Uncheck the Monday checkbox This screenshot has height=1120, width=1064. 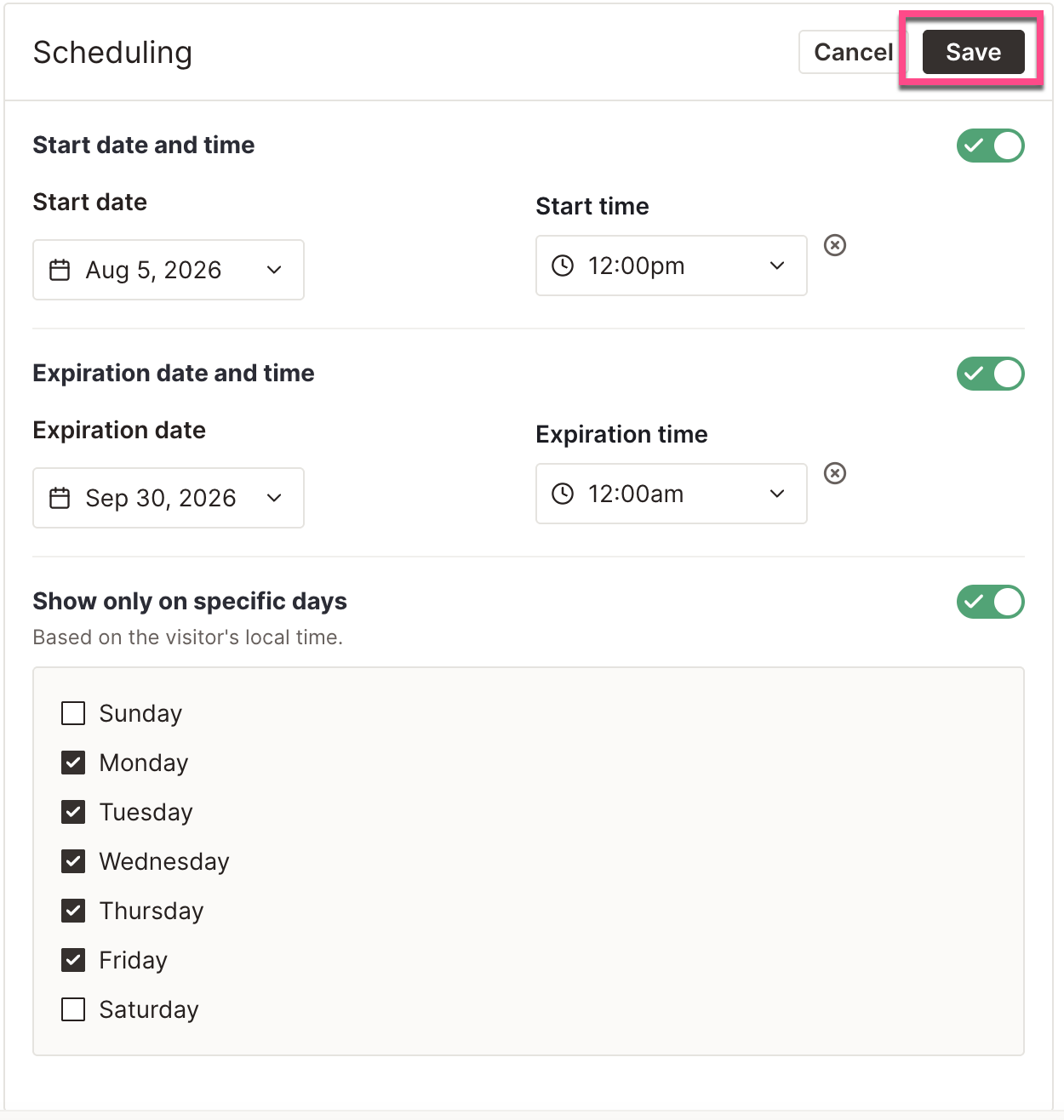(x=73, y=763)
